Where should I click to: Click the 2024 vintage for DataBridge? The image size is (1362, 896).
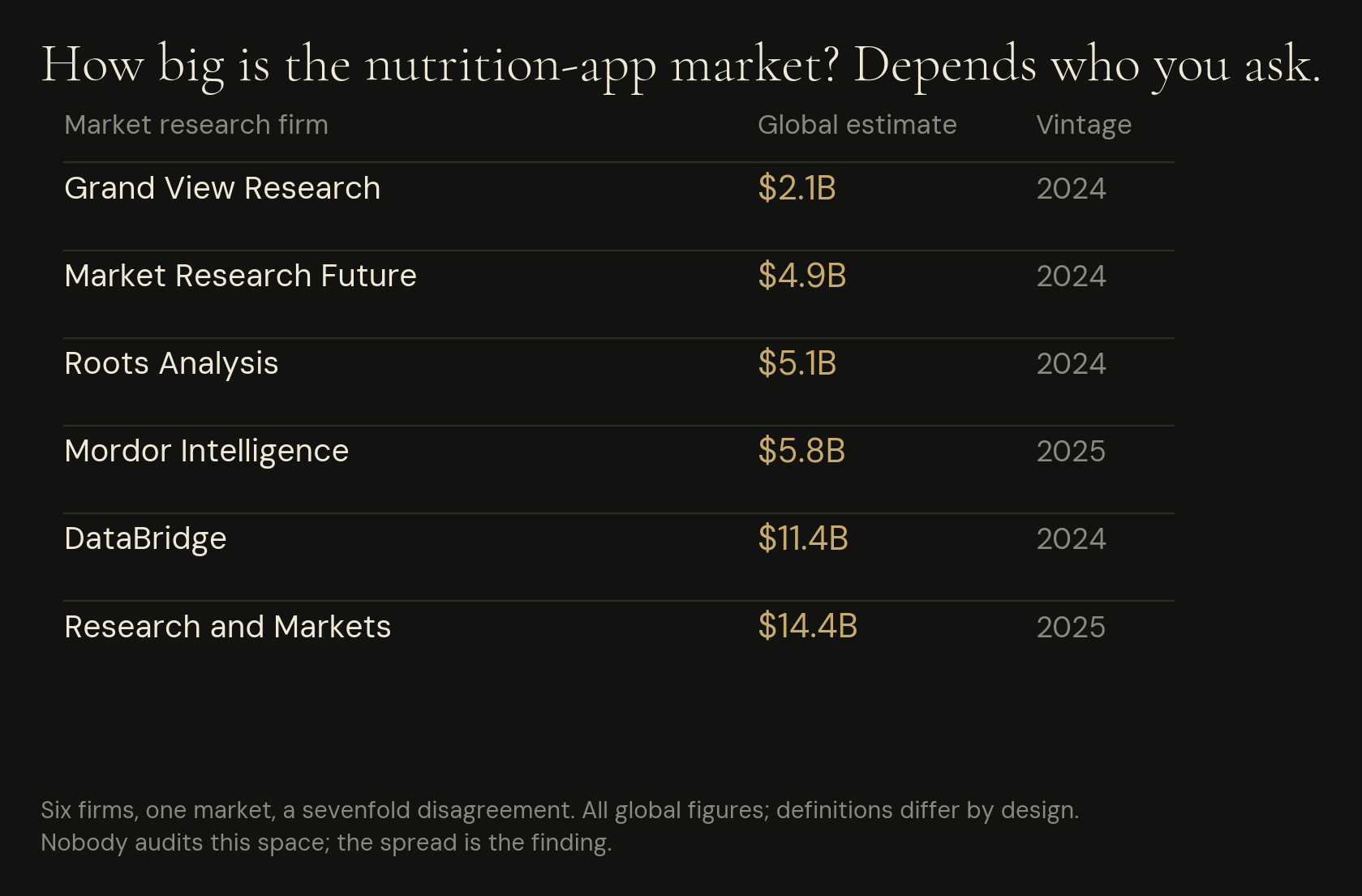[x=1071, y=539]
